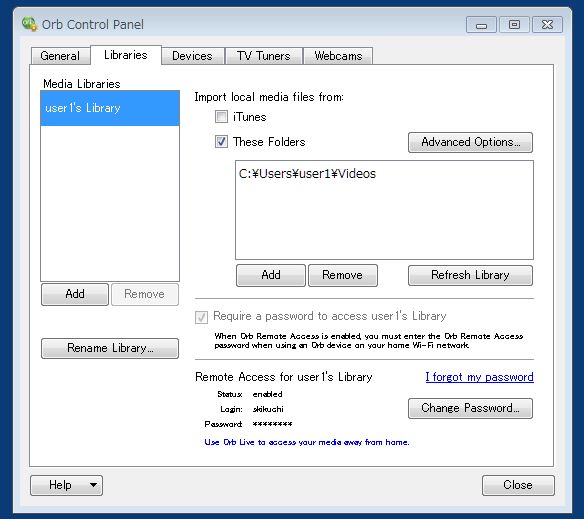Click Remove button under folder list
The height and width of the screenshot is (519, 584).
click(343, 275)
